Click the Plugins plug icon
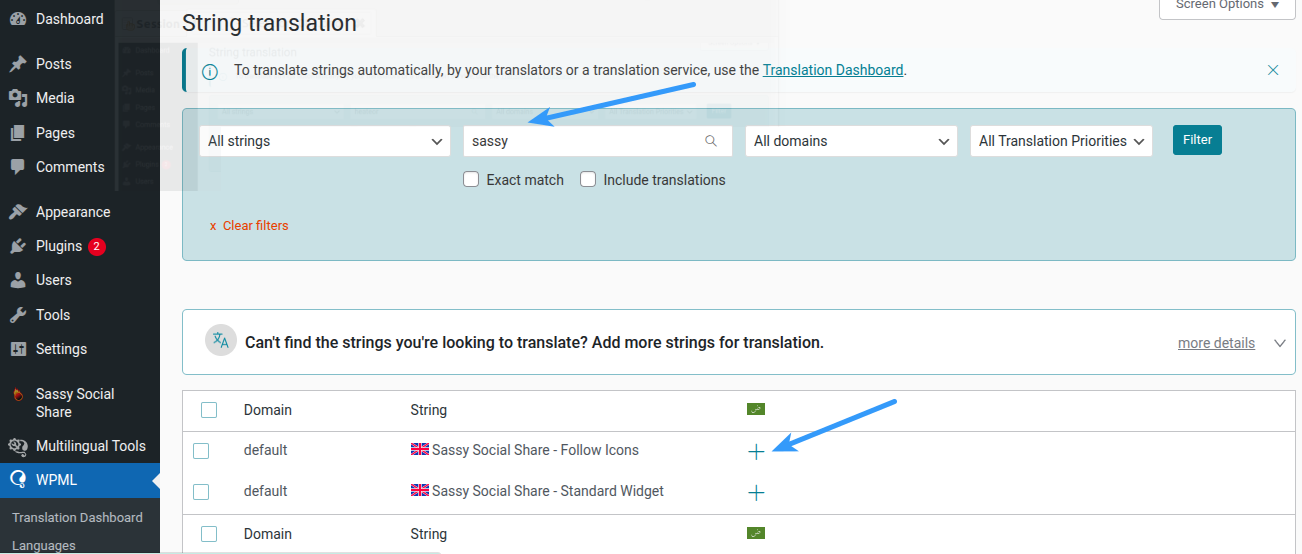This screenshot has width=1302, height=554. pos(17,246)
